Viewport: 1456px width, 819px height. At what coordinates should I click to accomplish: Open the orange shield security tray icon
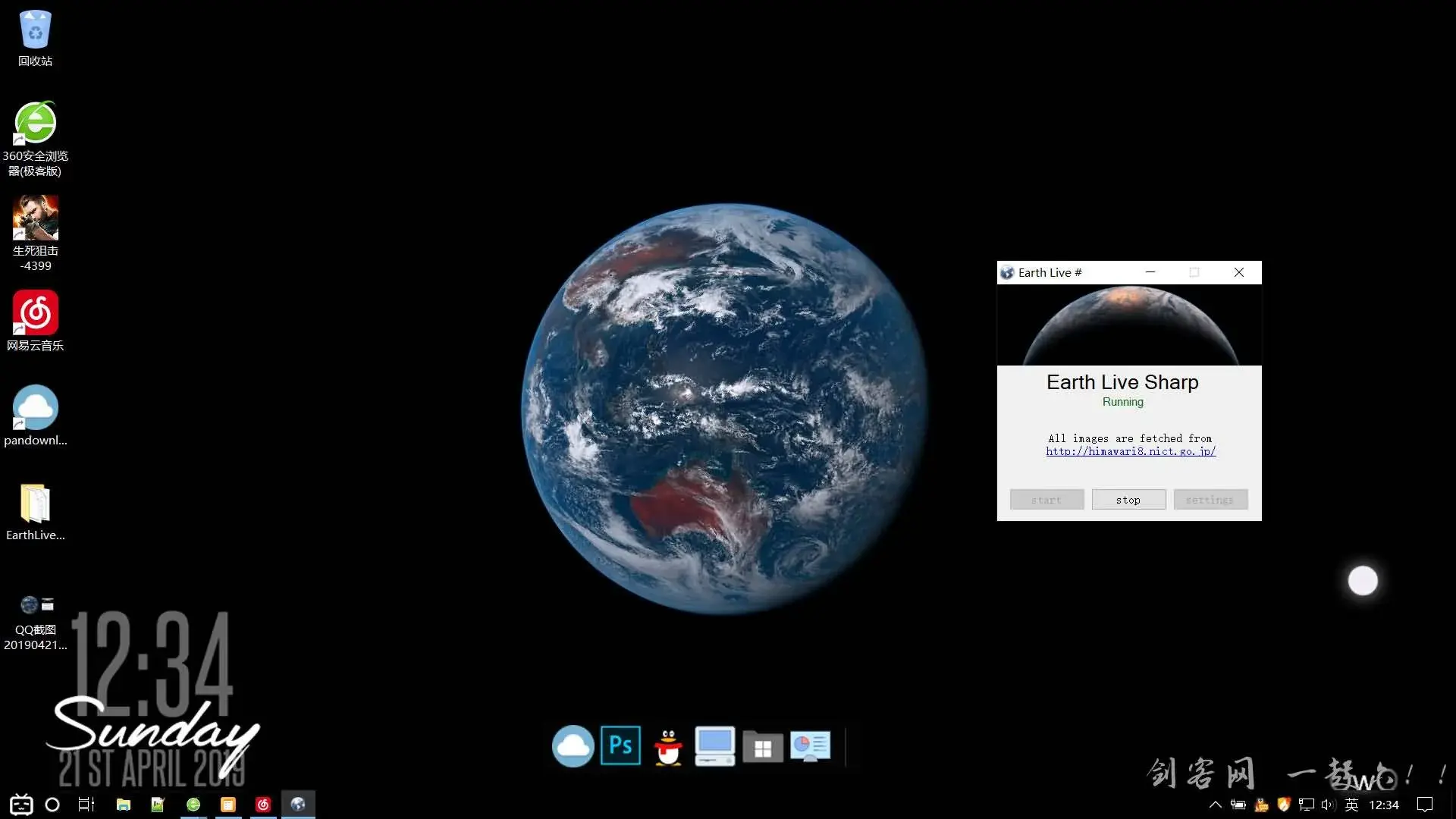1284,805
